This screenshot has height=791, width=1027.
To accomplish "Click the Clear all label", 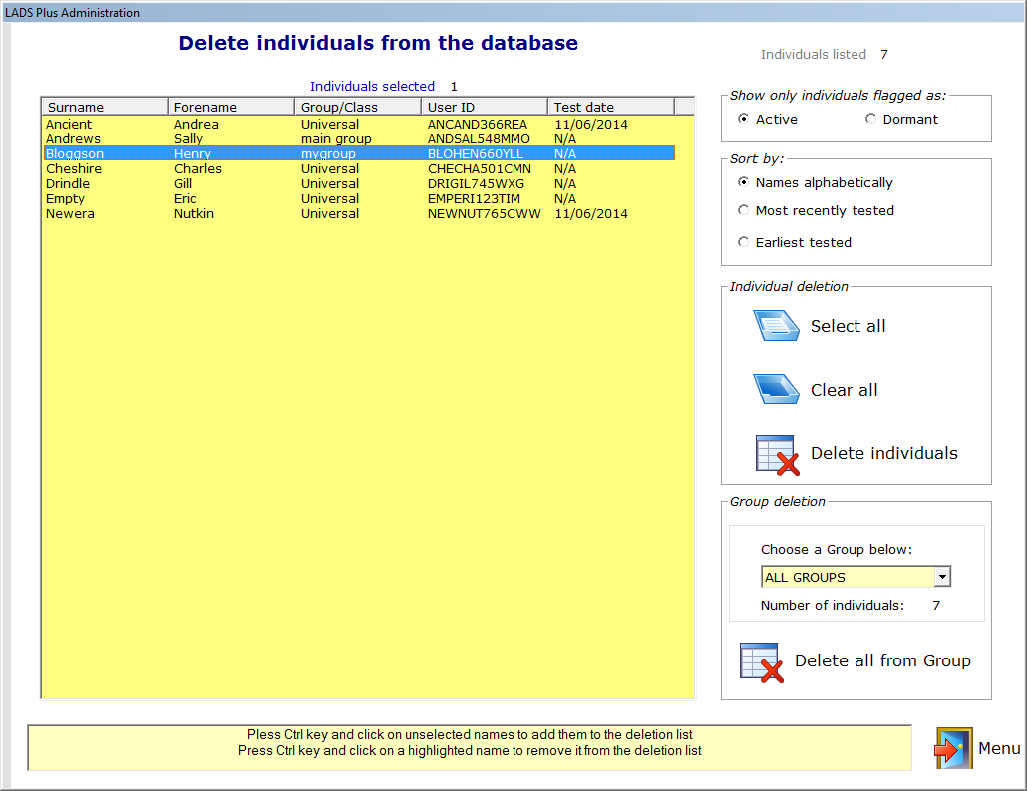I will point(844,390).
